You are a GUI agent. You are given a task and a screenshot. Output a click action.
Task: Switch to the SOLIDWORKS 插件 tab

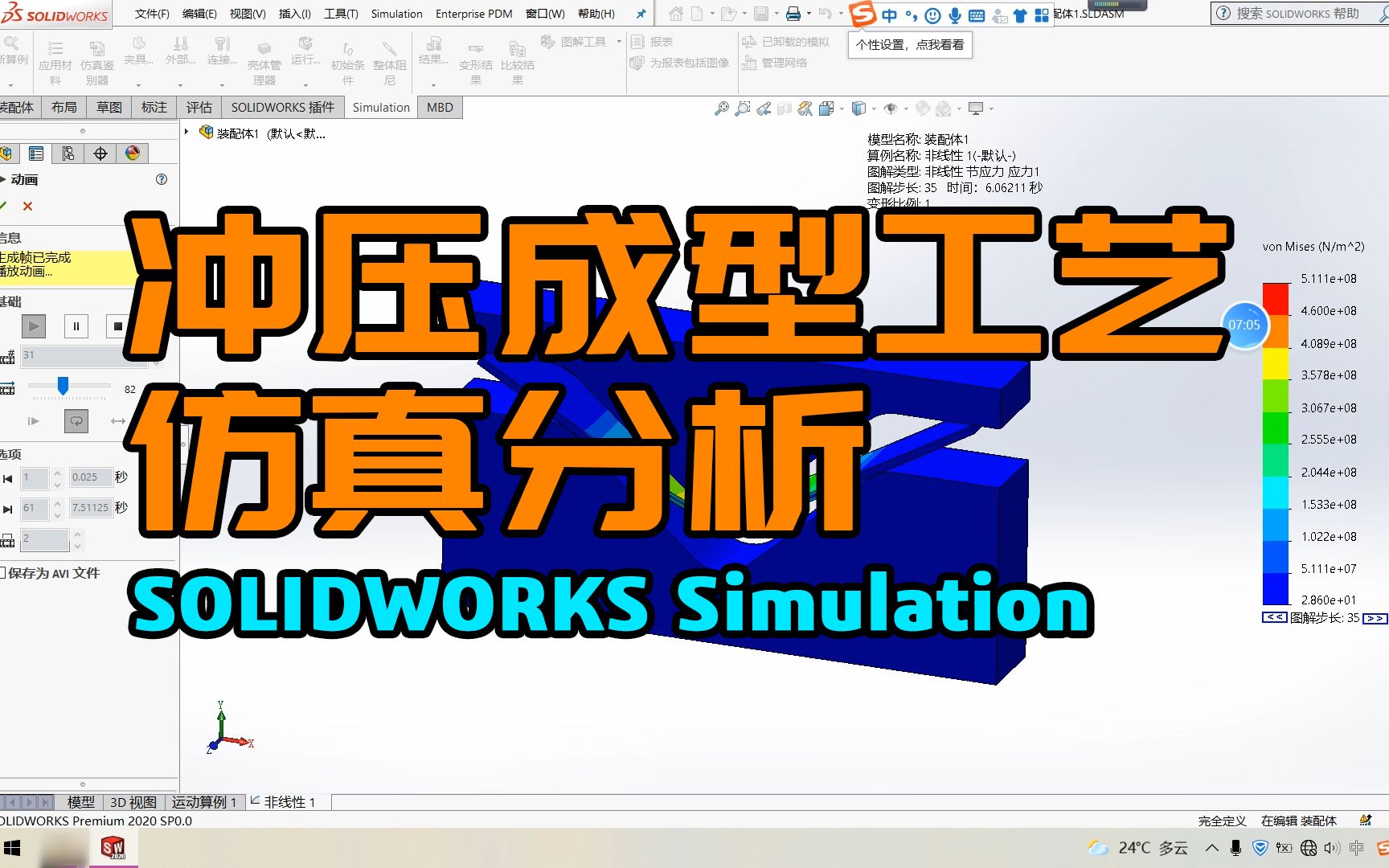[283, 108]
